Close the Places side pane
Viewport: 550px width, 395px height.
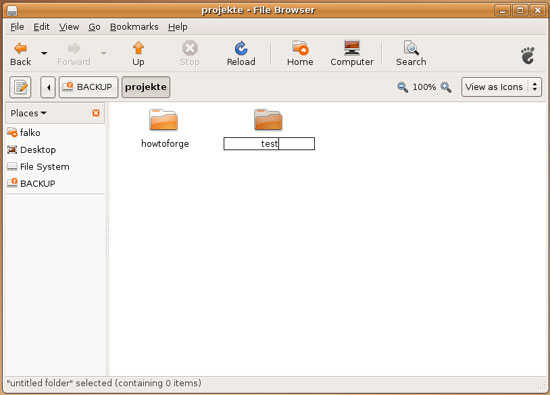[x=96, y=113]
